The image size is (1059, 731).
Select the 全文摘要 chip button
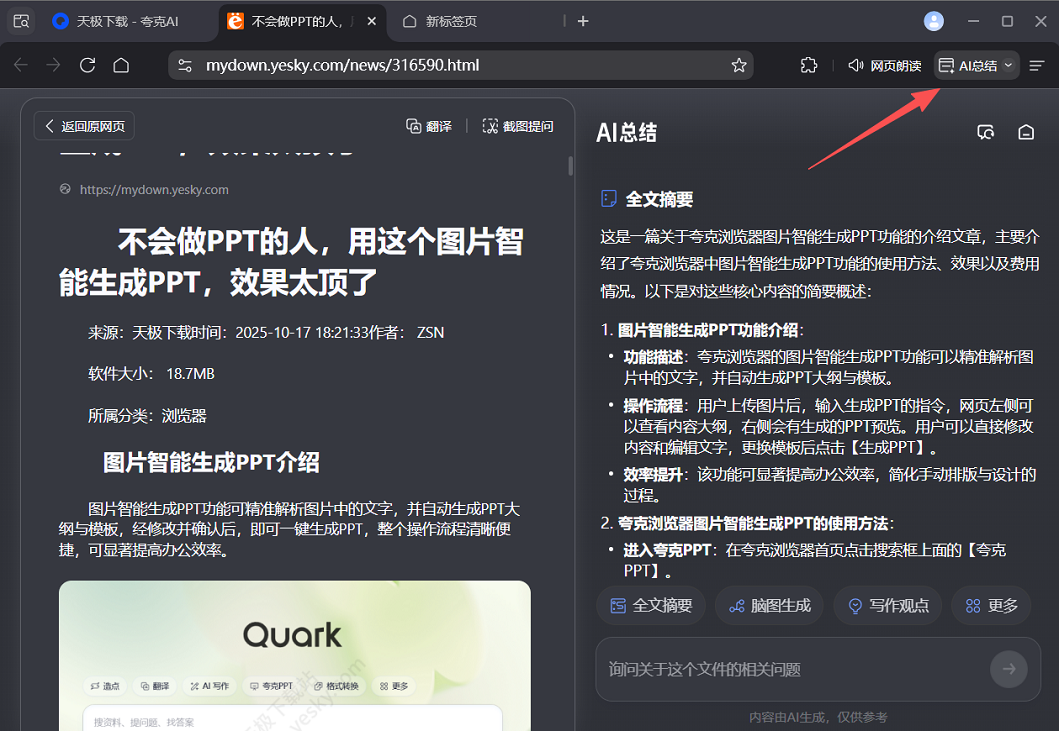tap(651, 605)
